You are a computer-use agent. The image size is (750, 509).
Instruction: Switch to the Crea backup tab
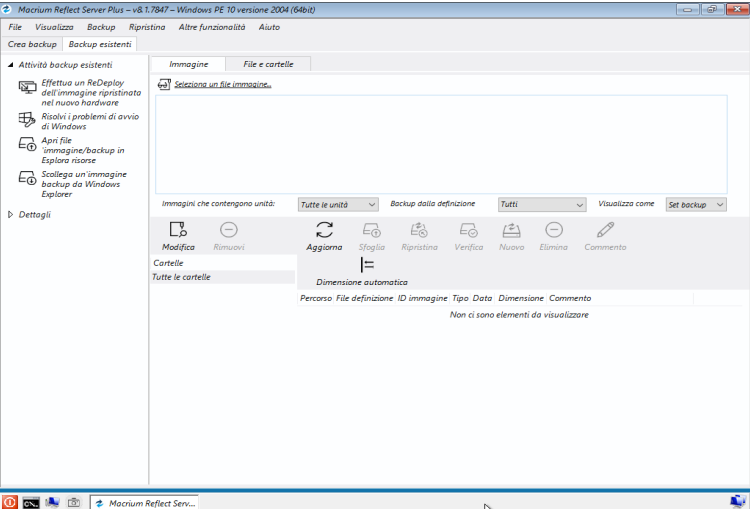point(32,44)
